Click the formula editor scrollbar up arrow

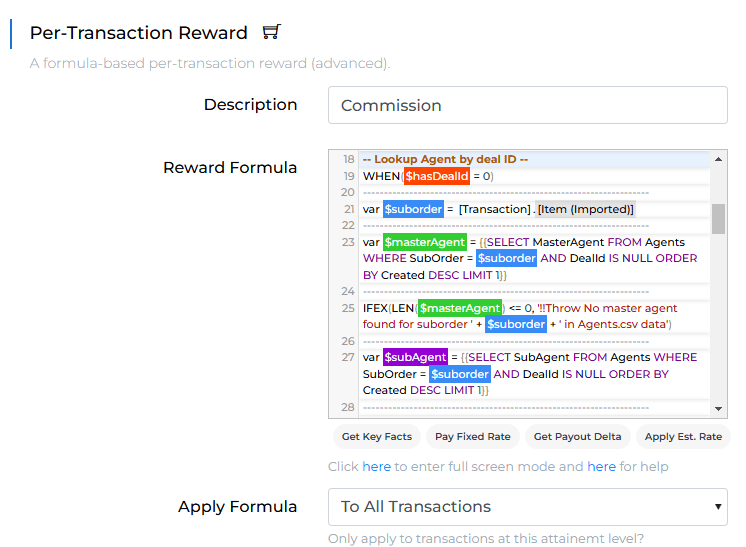(x=719, y=159)
